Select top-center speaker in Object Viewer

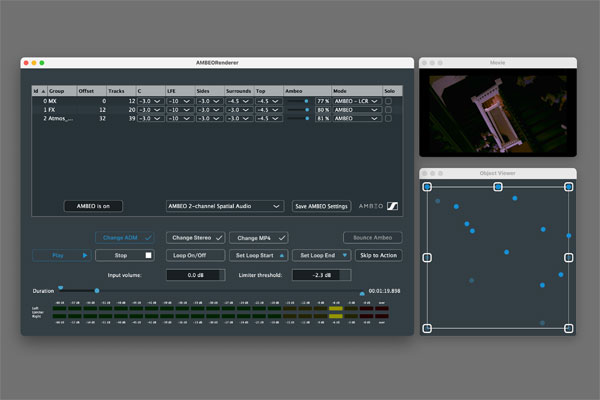tap(497, 187)
